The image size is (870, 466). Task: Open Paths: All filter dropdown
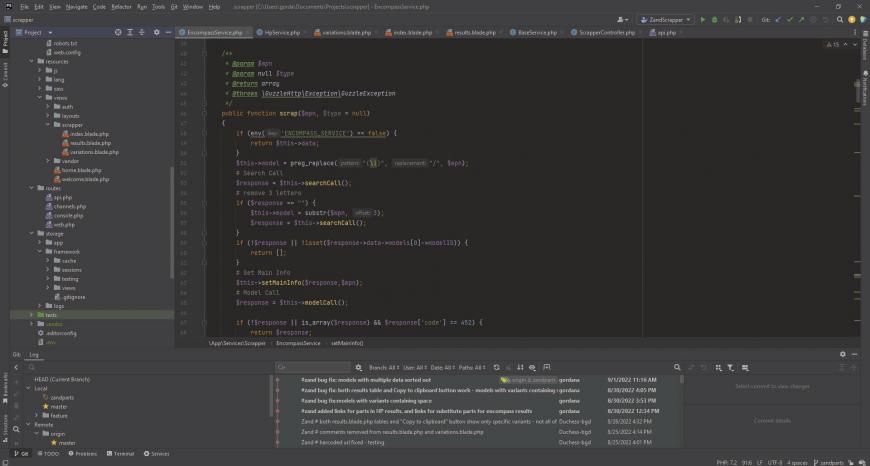tap(473, 367)
